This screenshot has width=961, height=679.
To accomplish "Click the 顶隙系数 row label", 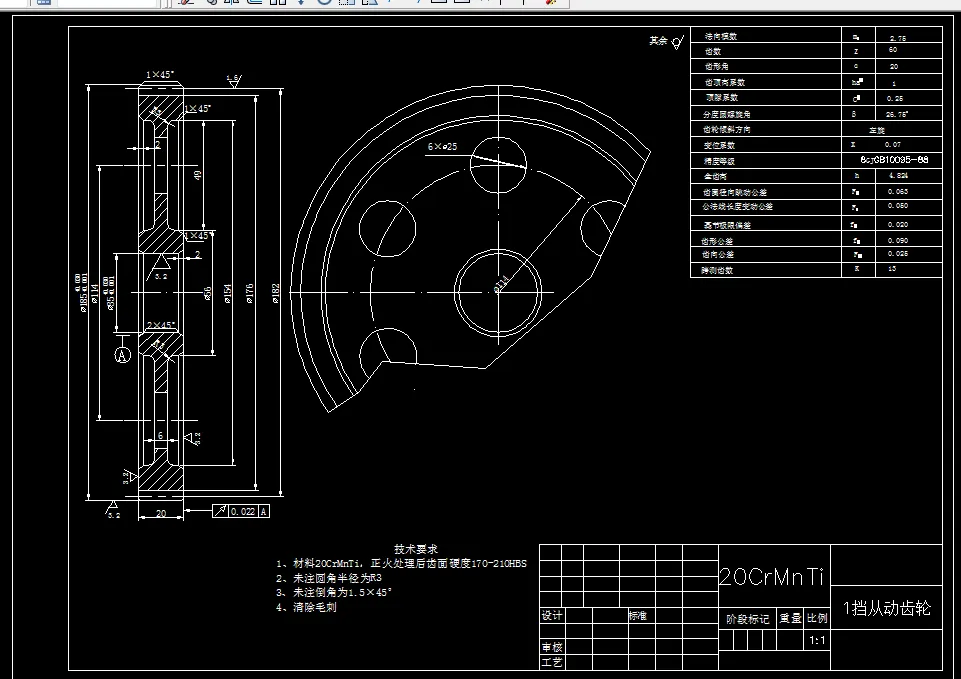I will (x=722, y=97).
